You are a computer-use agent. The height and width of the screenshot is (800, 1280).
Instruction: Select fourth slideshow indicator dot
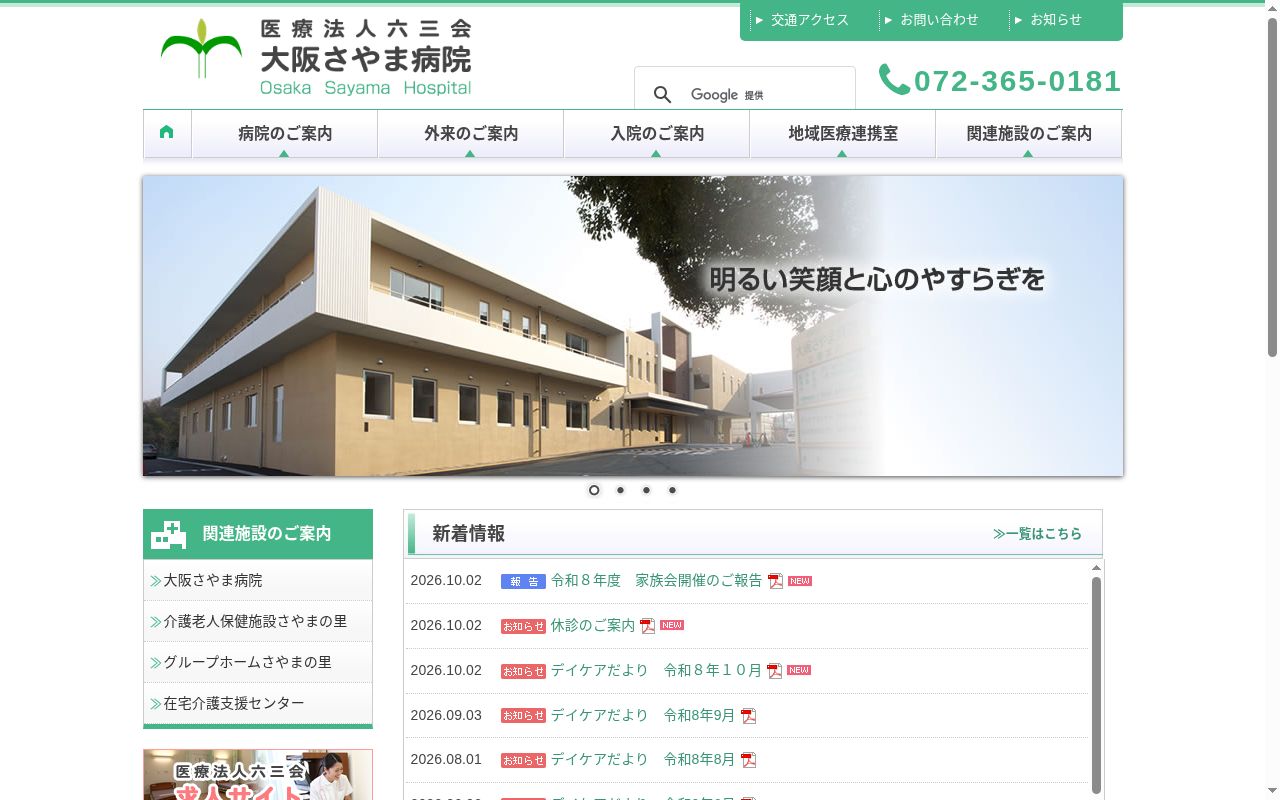click(x=672, y=490)
